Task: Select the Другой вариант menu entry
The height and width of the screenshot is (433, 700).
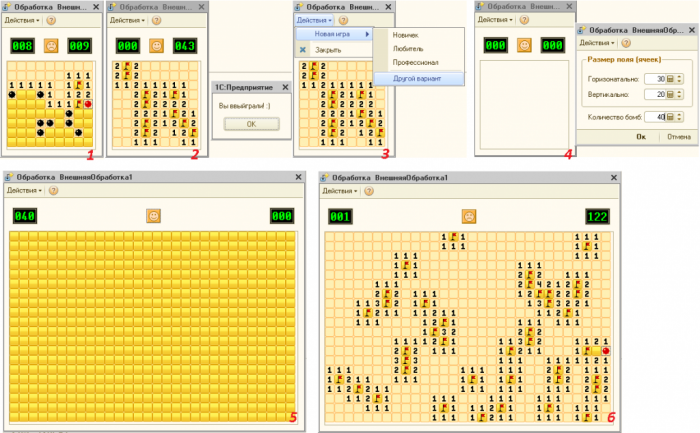Action: point(417,78)
